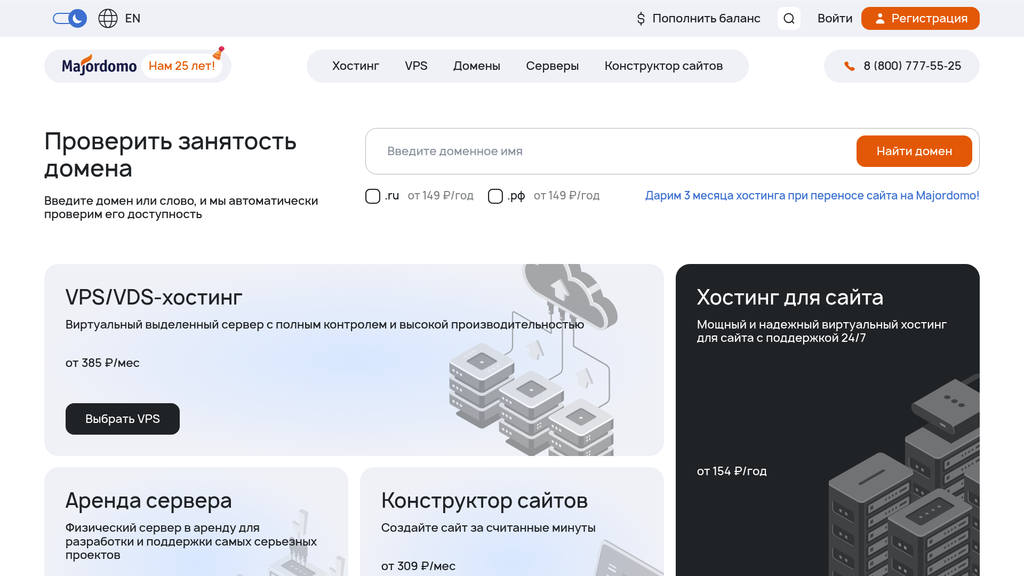Open the Конструктор сайтов section

(663, 65)
